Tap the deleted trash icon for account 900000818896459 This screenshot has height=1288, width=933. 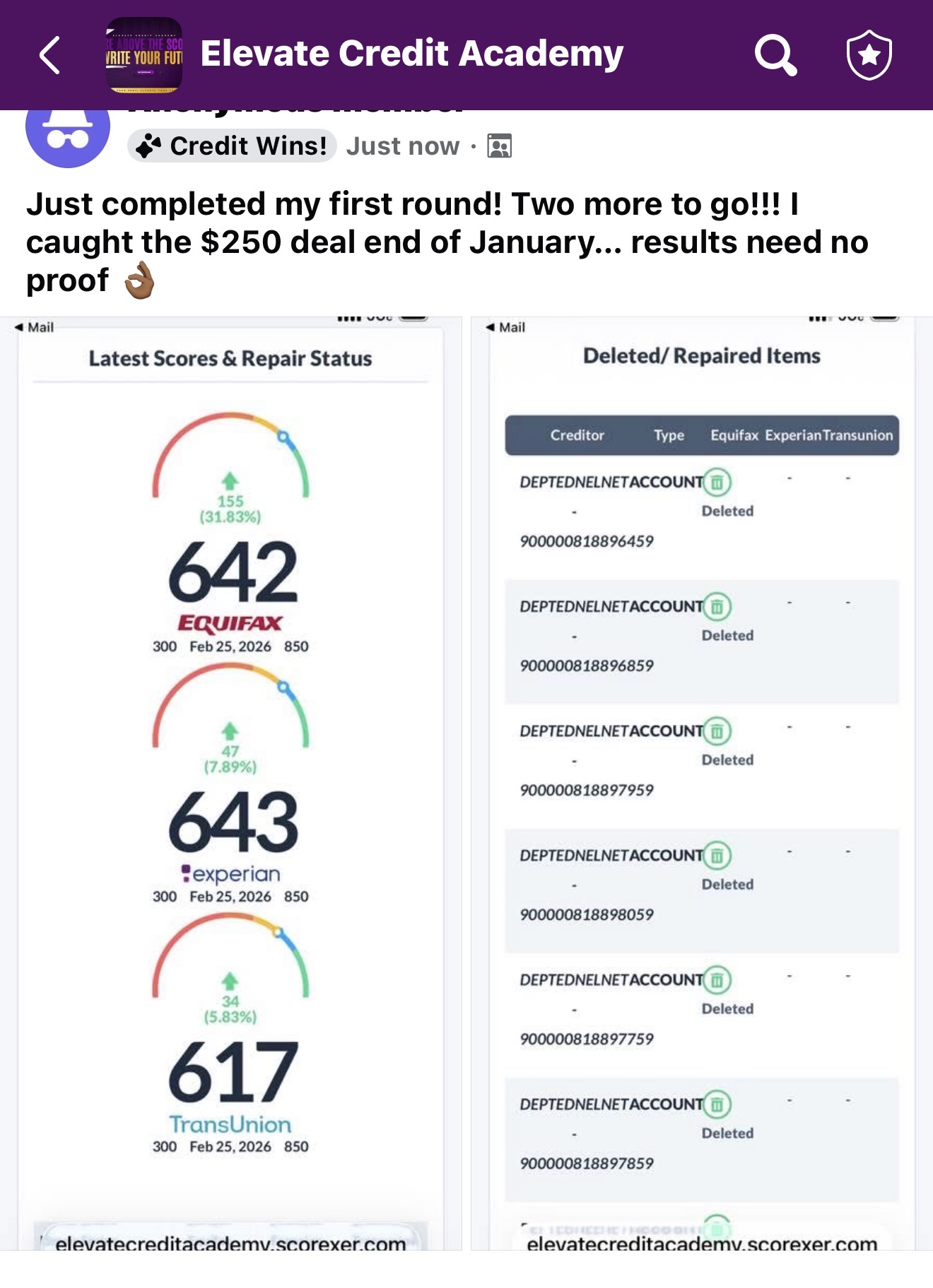tap(717, 483)
